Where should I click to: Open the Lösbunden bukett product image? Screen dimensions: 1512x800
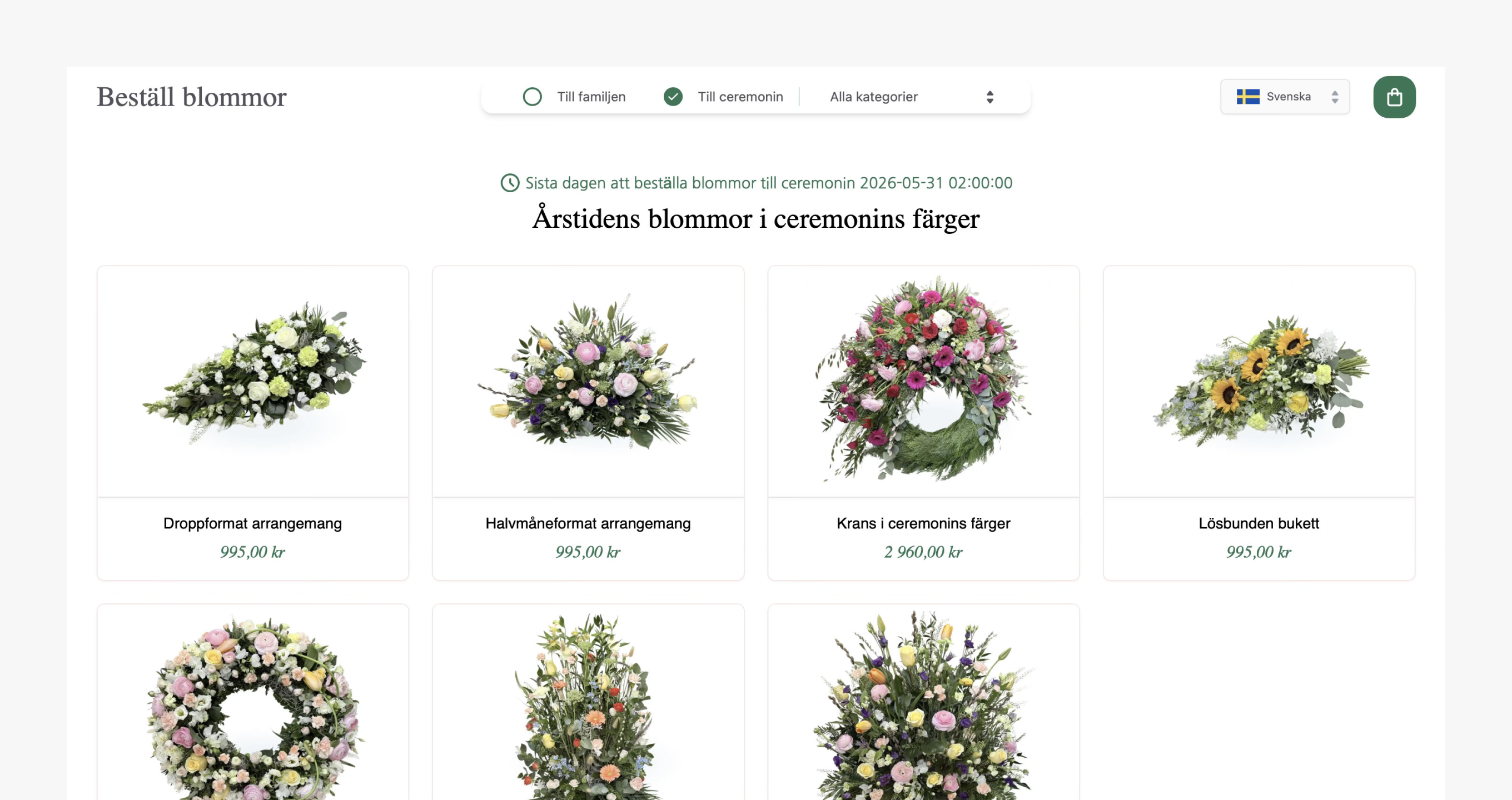1259,381
